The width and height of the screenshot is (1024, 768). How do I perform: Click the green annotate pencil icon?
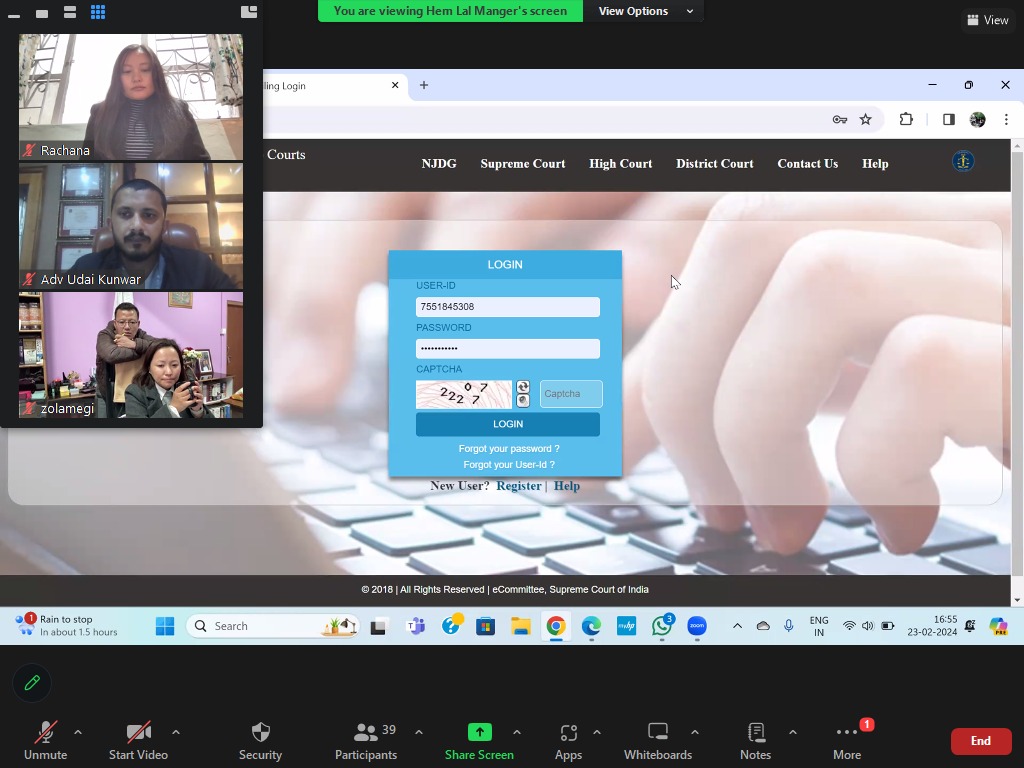point(32,683)
